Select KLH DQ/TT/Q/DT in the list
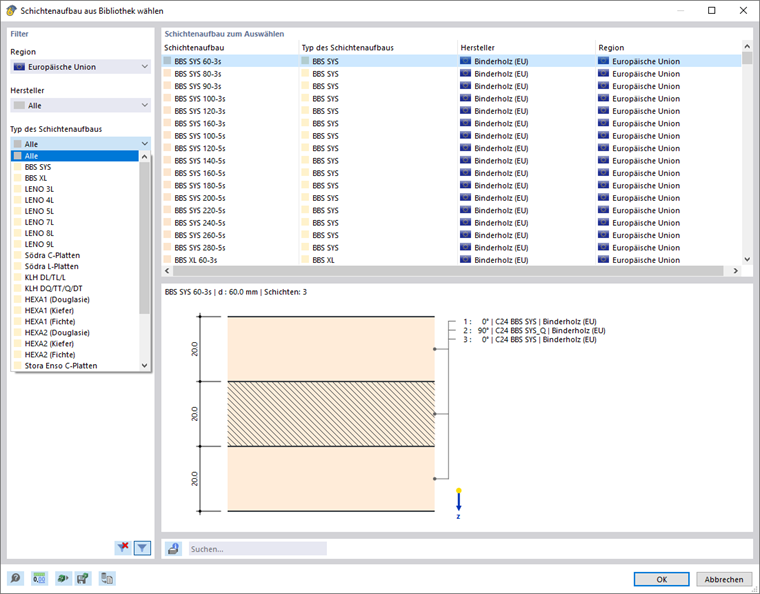Viewport: 760px width, 594px height. pos(75,288)
